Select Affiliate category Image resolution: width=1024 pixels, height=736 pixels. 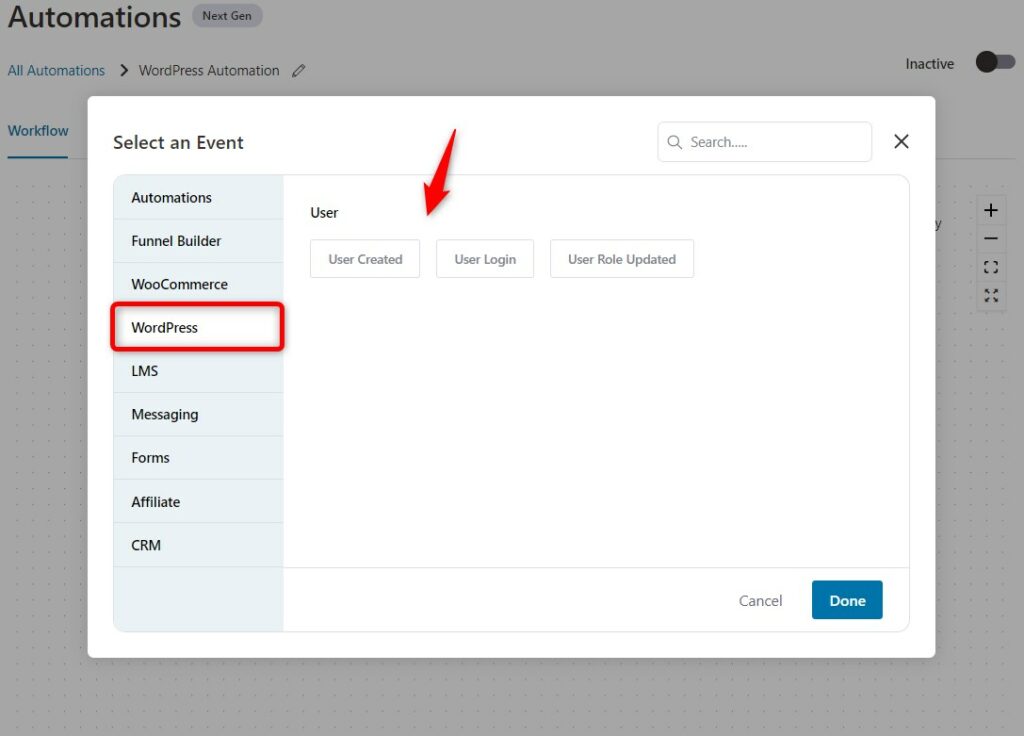tap(199, 502)
